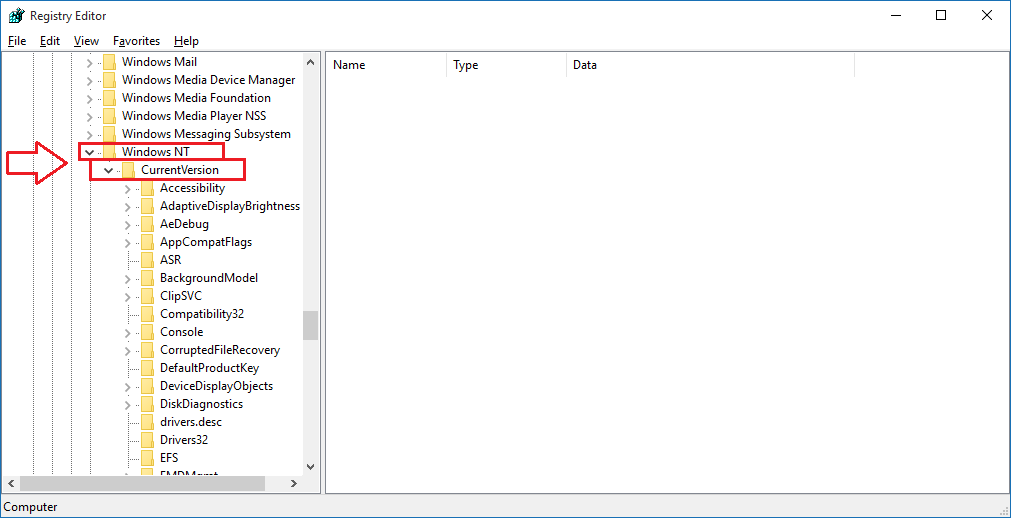Click the CorruptedFileRecovery folder icon

coord(148,350)
